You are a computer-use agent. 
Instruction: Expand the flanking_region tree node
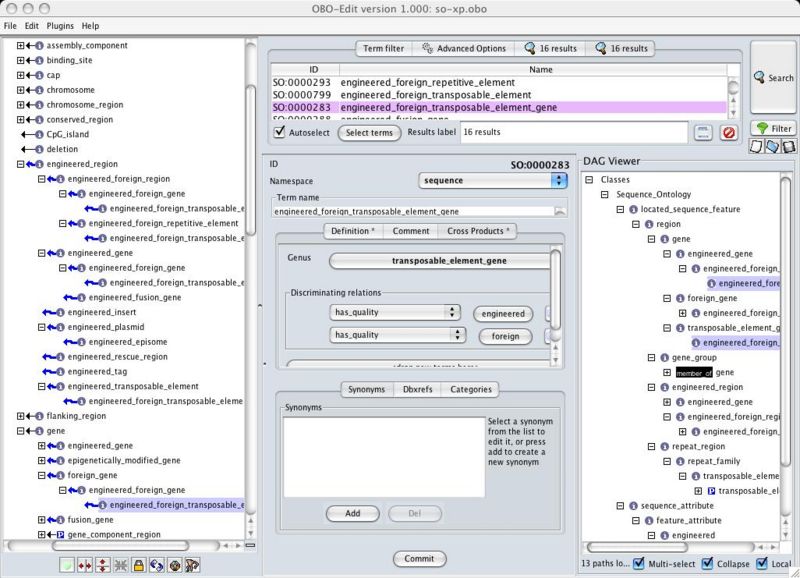pyautogui.click(x=20, y=416)
